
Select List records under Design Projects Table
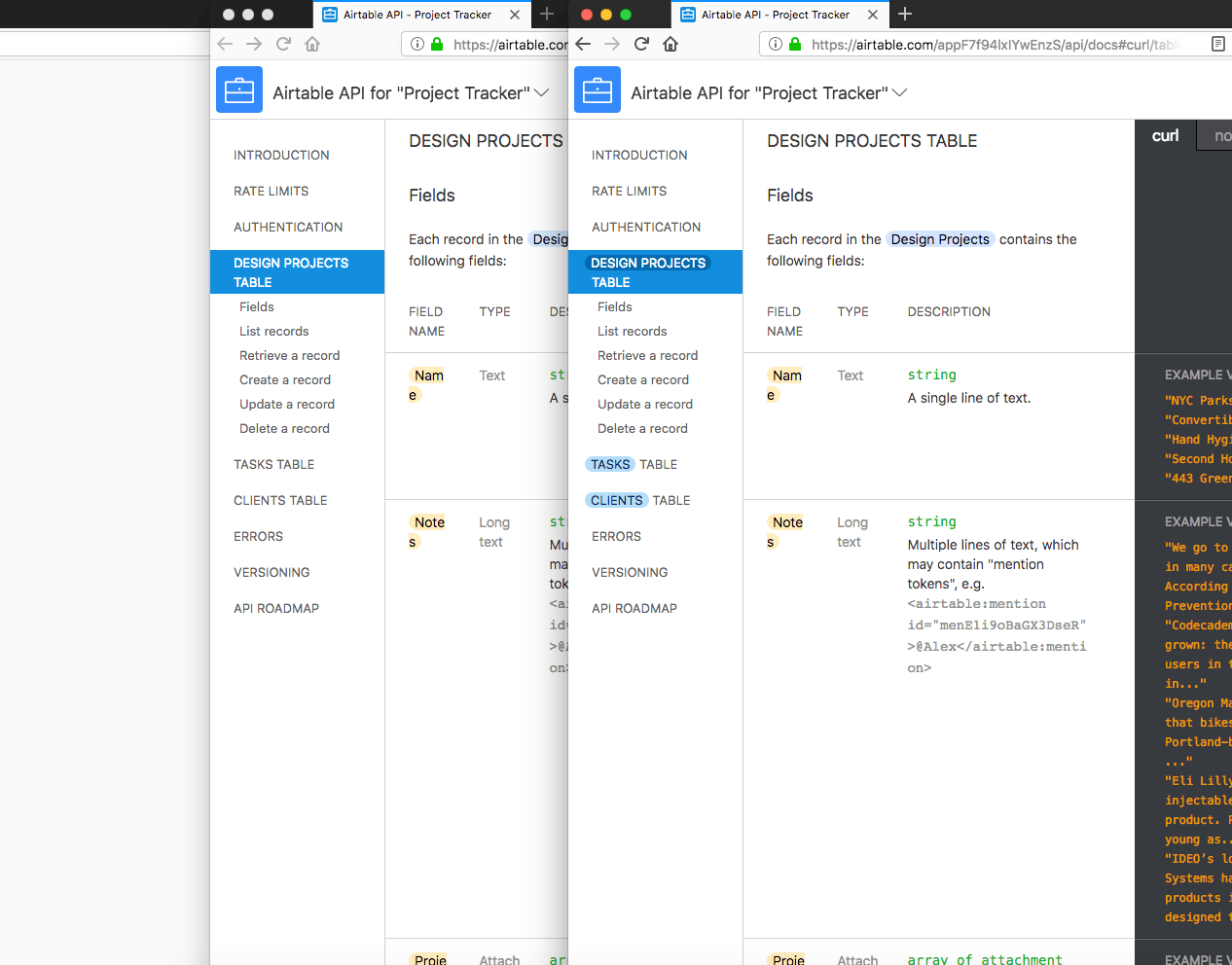point(633,331)
